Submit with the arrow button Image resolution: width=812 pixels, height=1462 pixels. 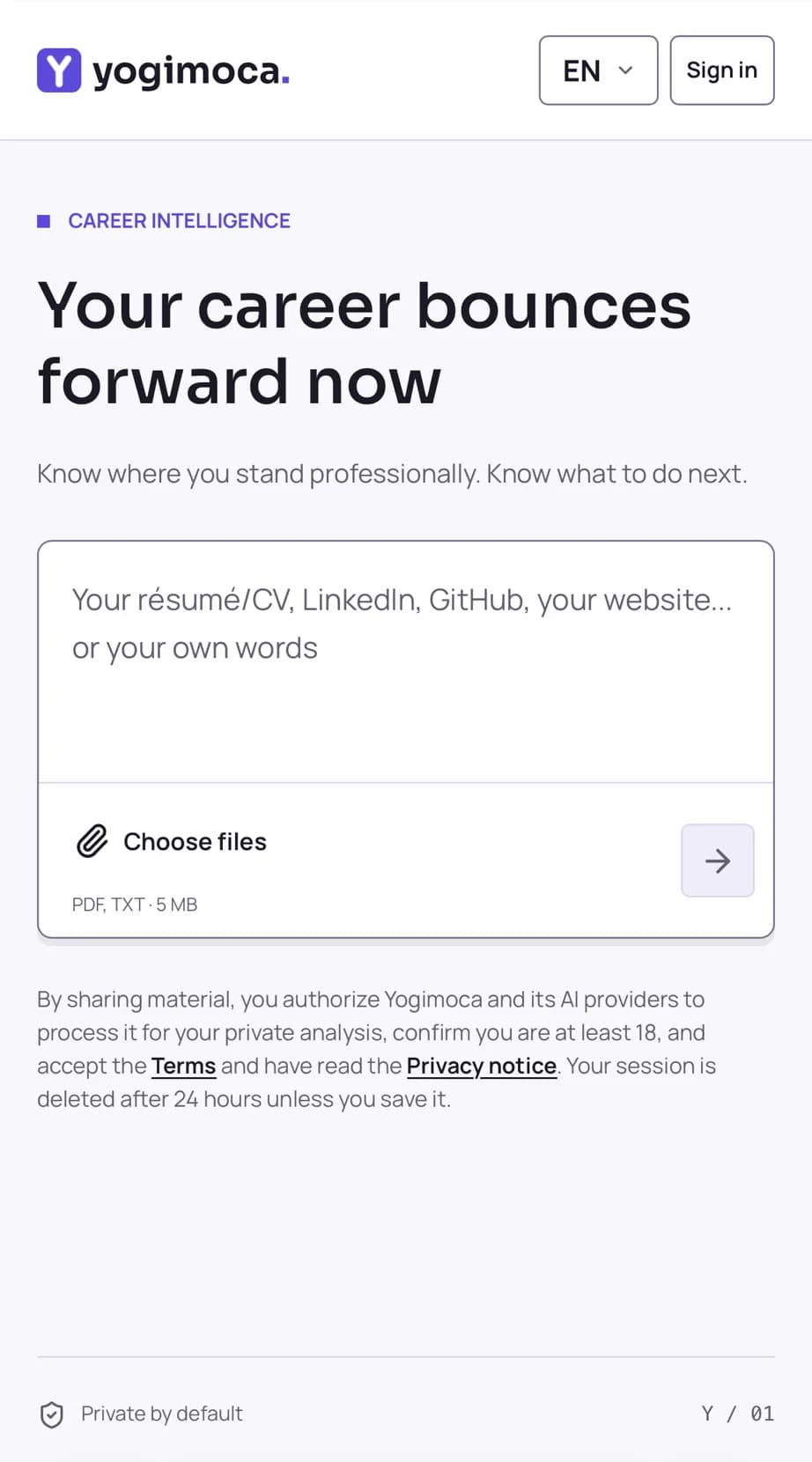pyautogui.click(x=718, y=860)
